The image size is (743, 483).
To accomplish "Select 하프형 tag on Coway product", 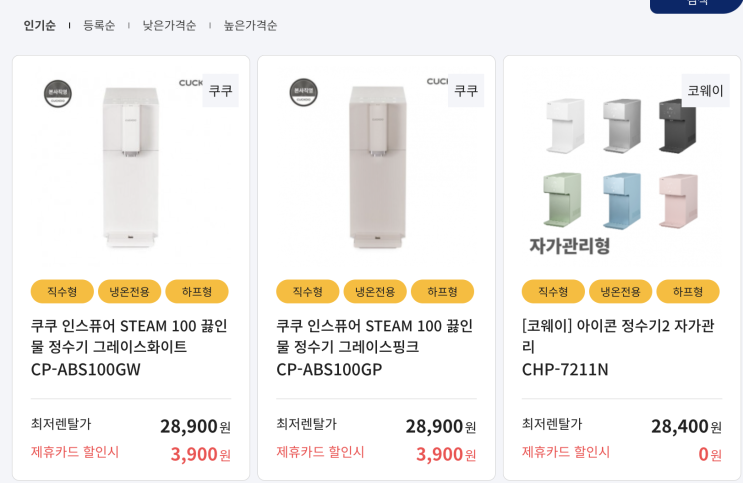I will [688, 292].
